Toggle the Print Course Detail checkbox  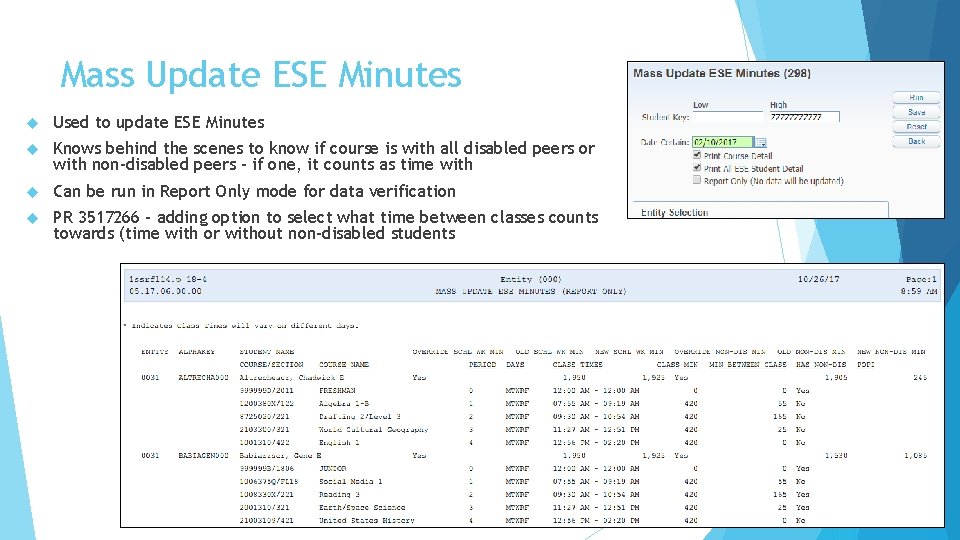click(x=697, y=156)
